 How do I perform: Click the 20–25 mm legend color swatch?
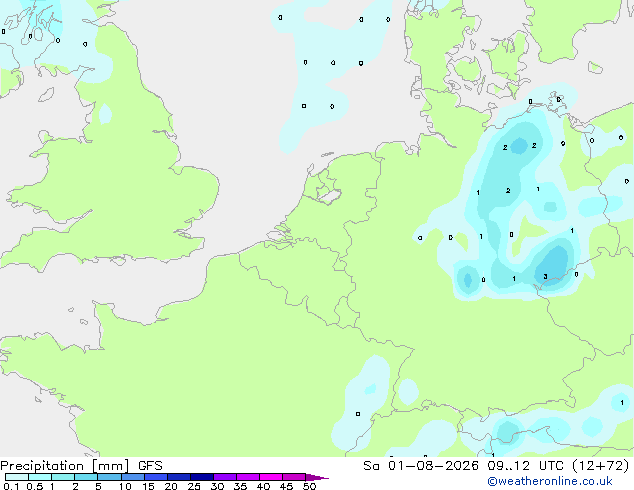tap(179, 477)
